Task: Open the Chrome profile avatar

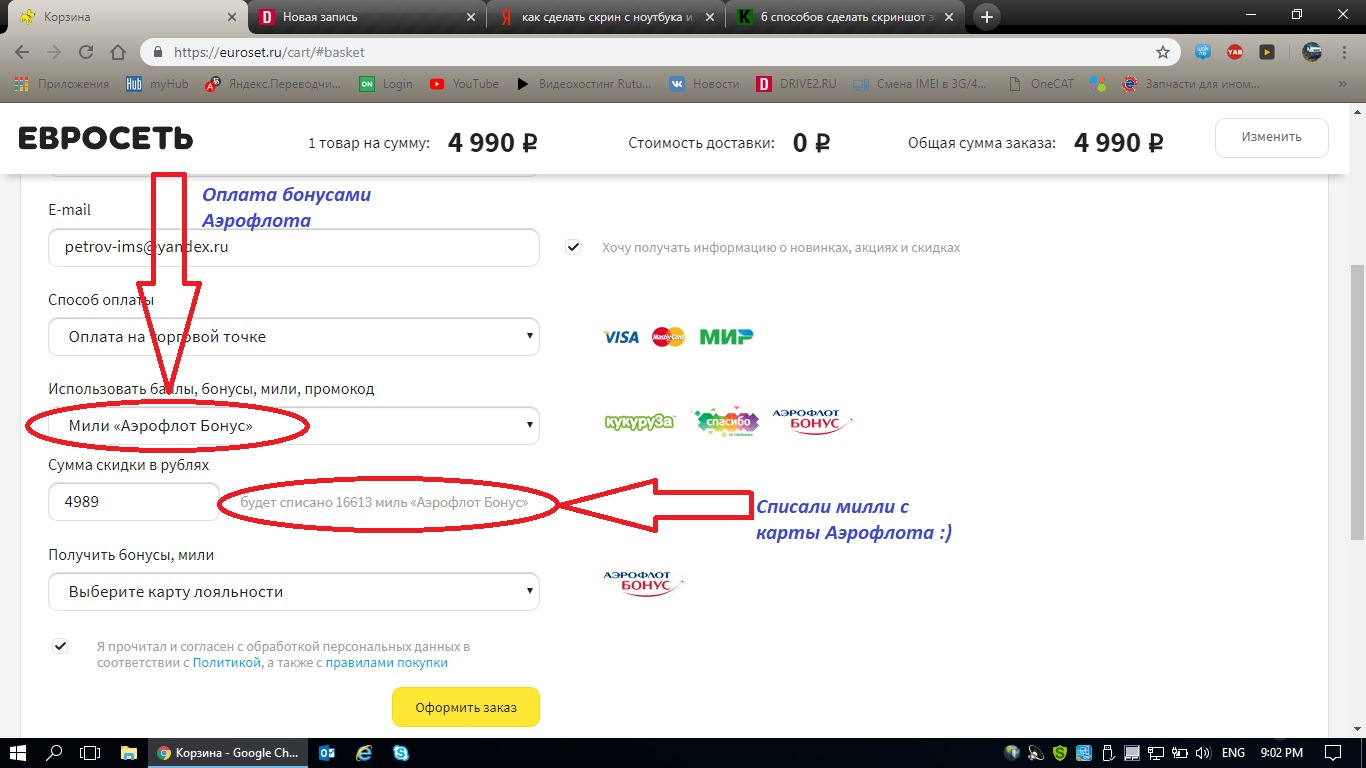Action: 1312,52
